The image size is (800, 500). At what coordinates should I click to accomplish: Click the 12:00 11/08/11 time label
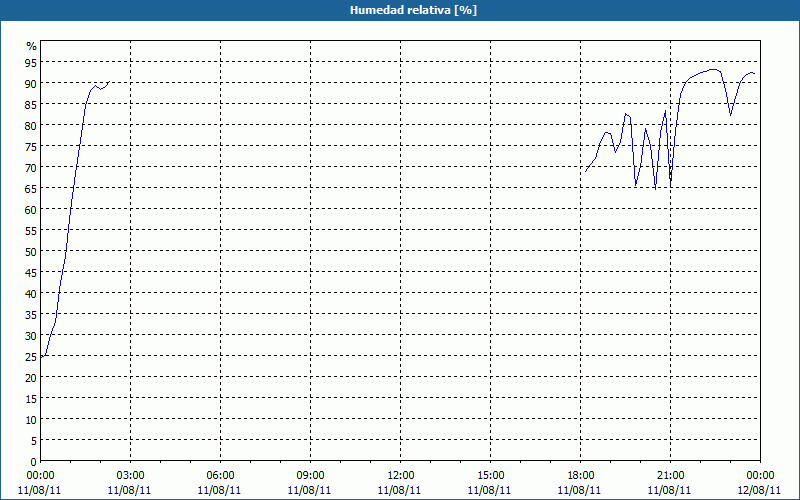[x=400, y=483]
